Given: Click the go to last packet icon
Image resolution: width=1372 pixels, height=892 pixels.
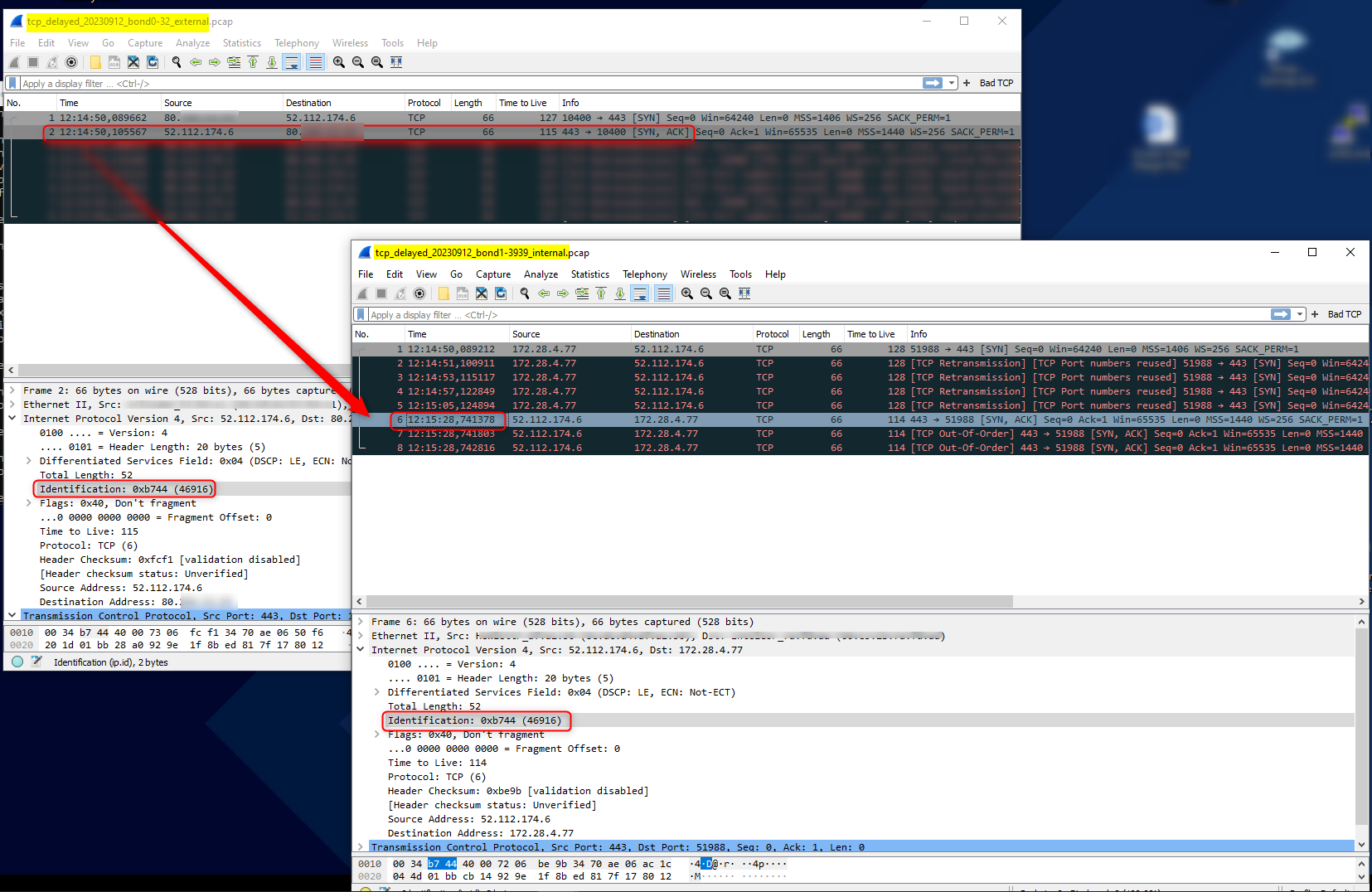Looking at the screenshot, I should coord(272,62).
